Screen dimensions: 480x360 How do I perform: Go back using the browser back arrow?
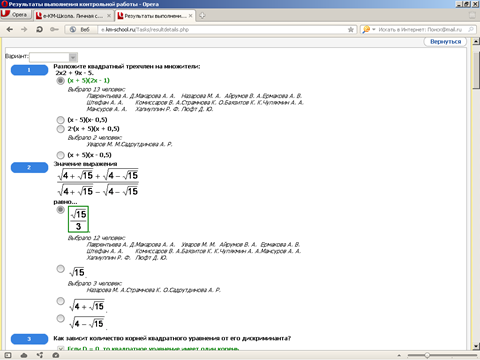click(x=10, y=29)
